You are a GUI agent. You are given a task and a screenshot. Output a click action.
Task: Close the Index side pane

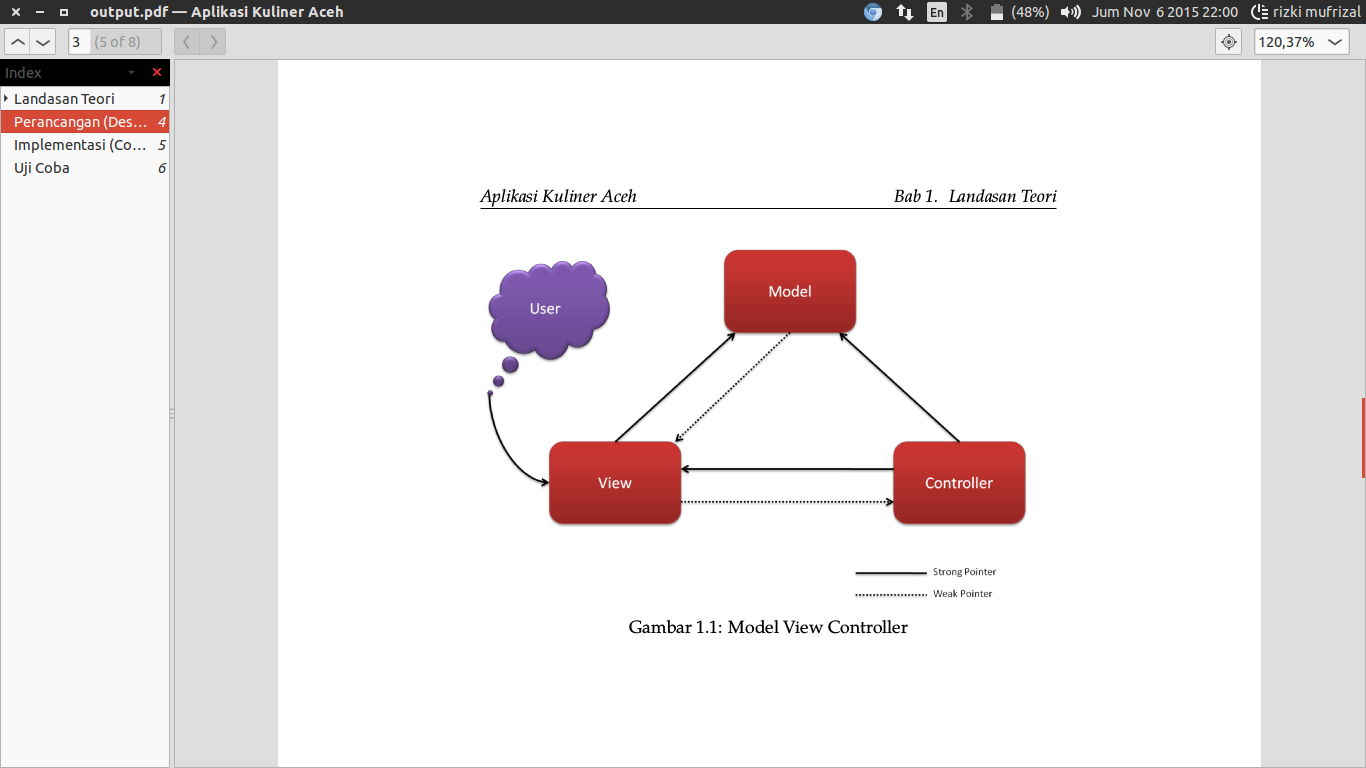157,73
